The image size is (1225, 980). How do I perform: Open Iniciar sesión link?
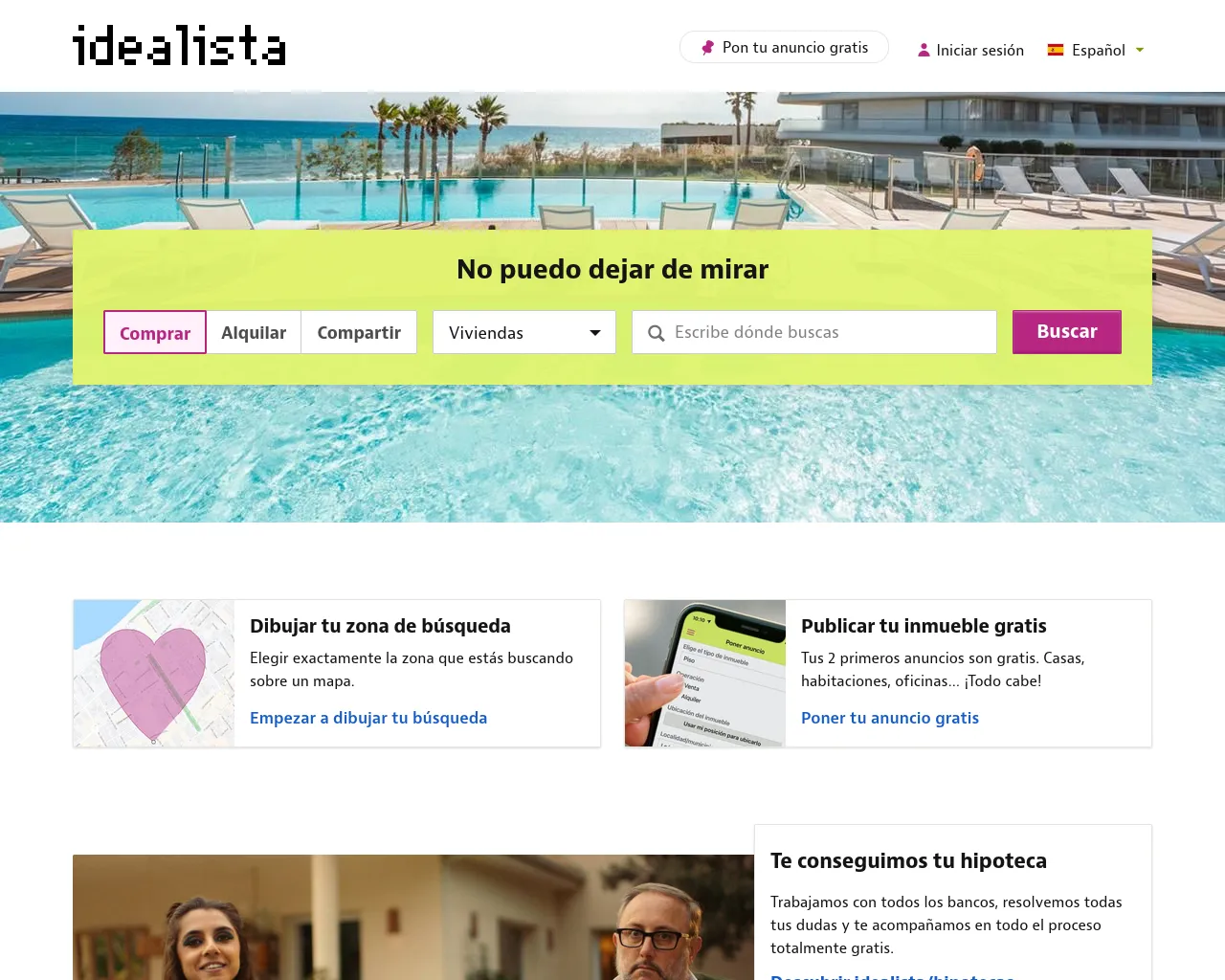(980, 50)
